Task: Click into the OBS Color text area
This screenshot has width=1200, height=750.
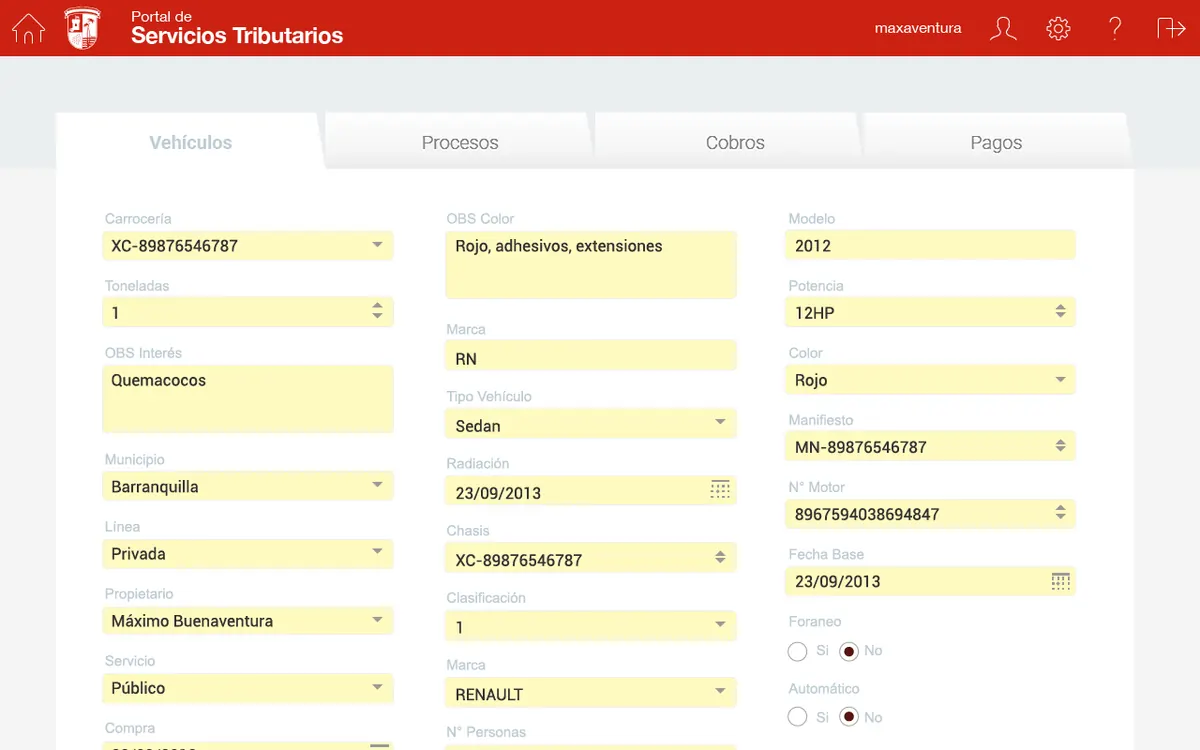Action: (590, 265)
